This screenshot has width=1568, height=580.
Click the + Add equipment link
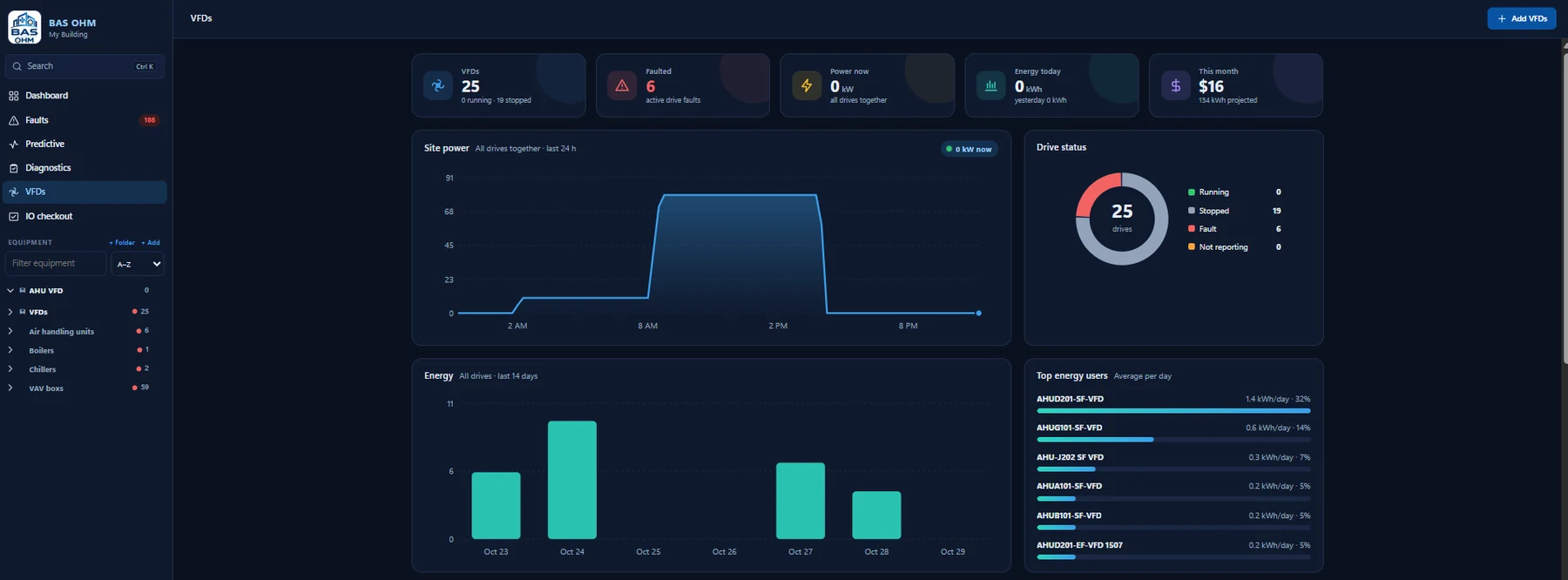click(151, 243)
